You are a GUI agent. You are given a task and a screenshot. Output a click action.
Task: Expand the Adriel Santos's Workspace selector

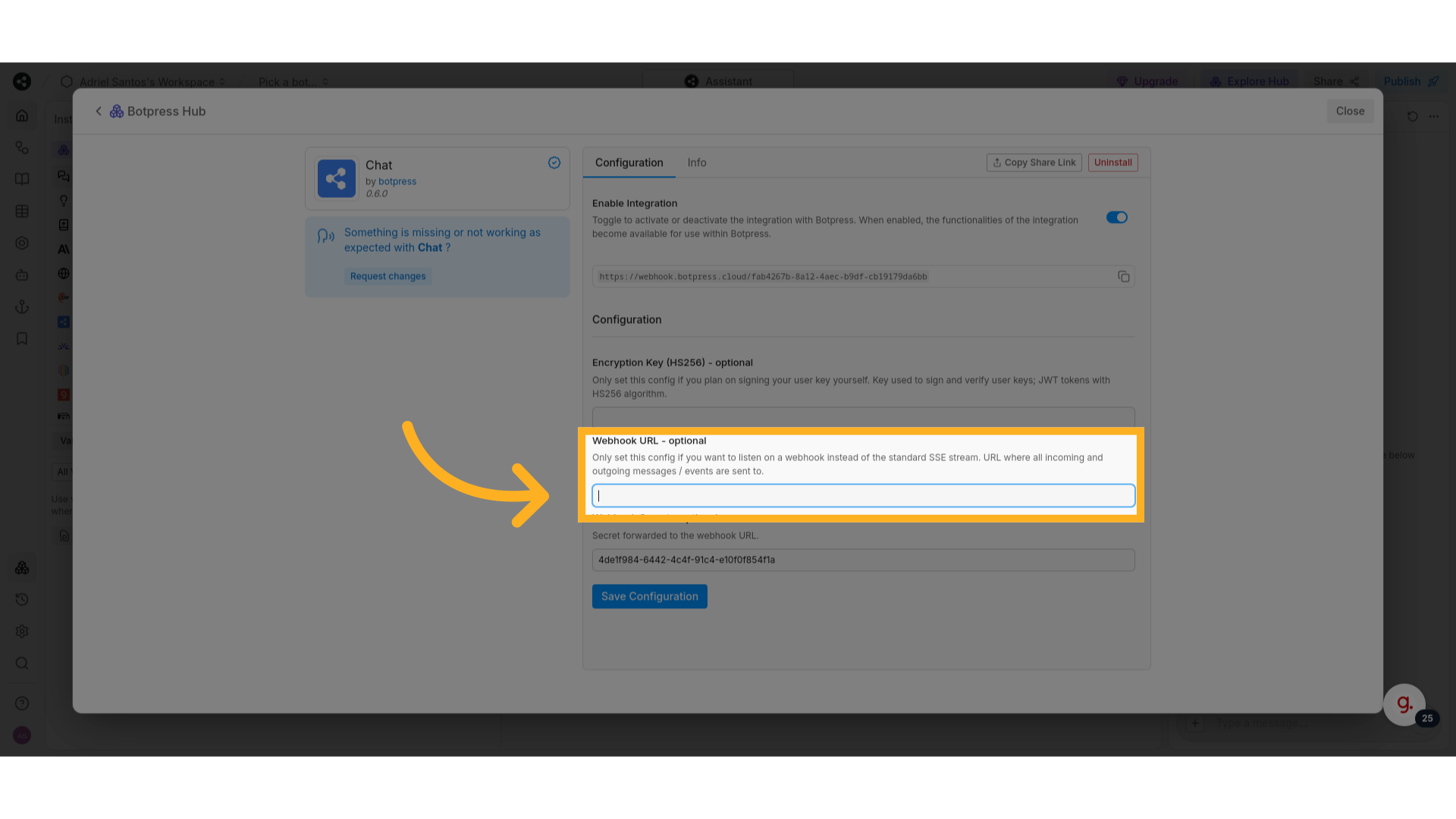click(143, 81)
